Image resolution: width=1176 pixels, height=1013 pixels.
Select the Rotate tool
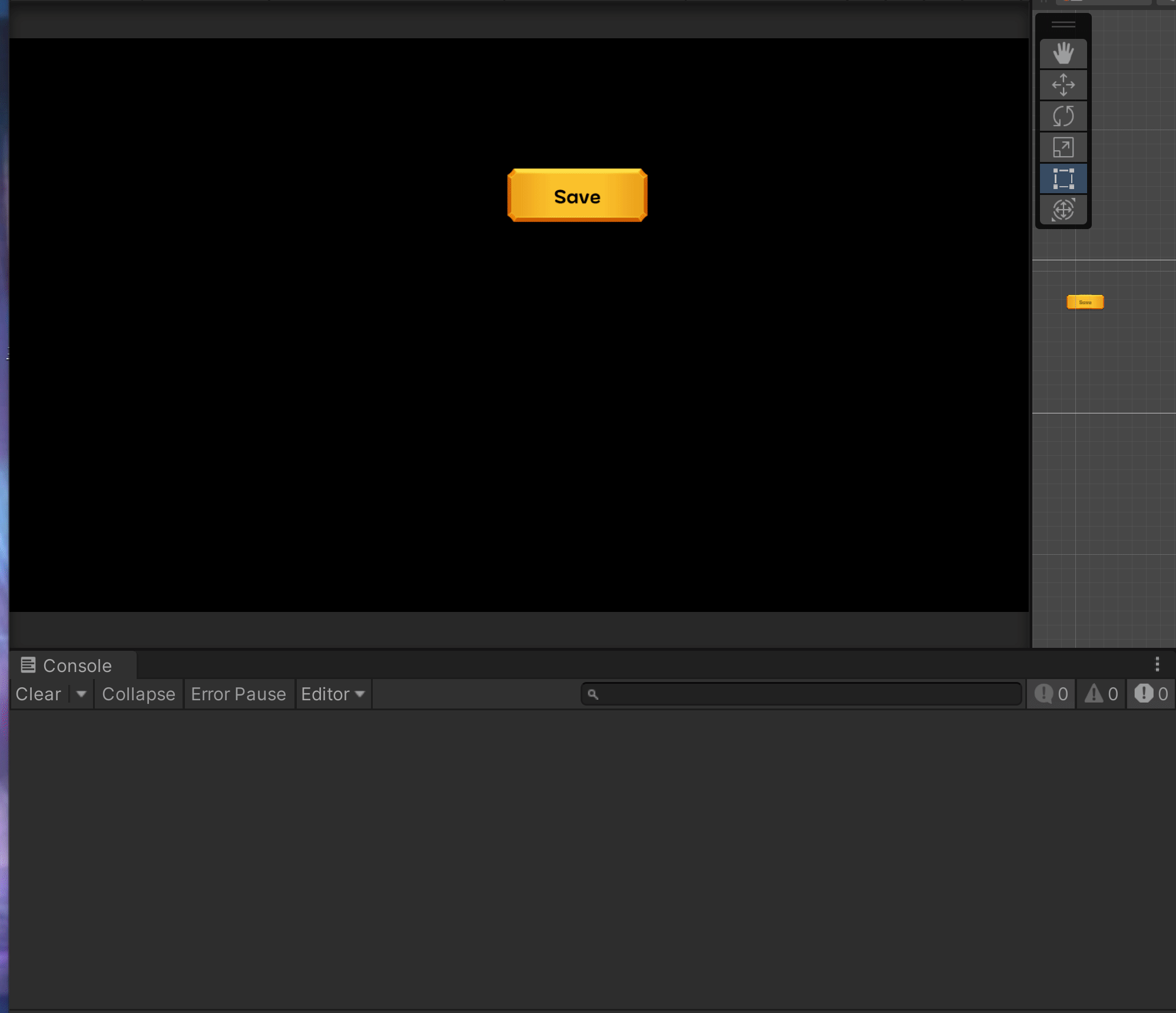(1063, 116)
